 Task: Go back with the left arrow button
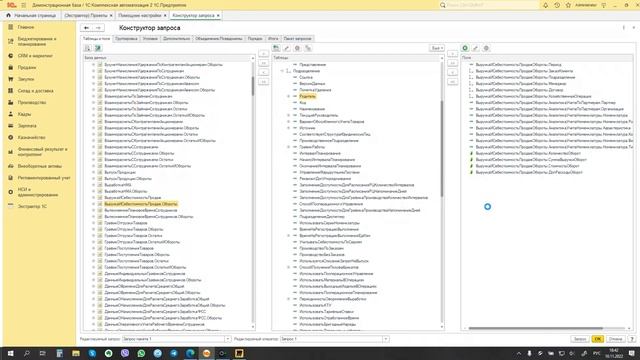[87, 28]
